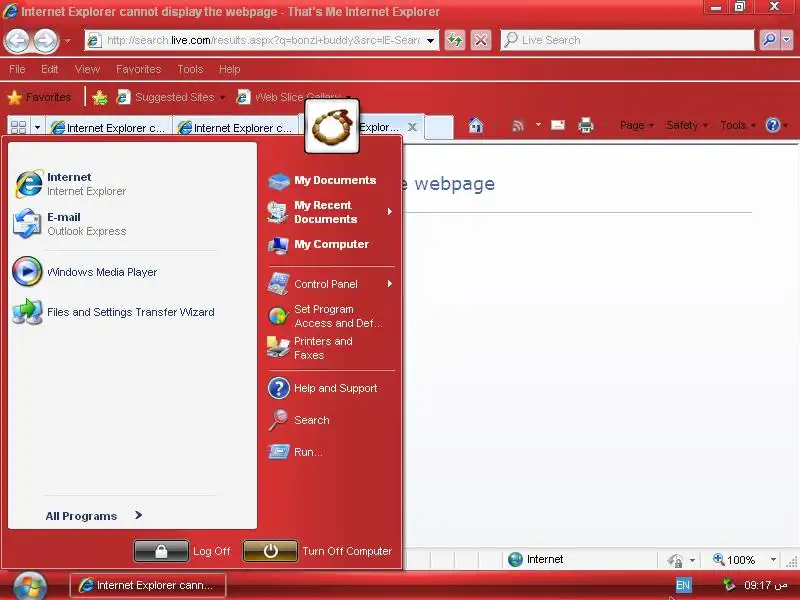The width and height of the screenshot is (800, 600).
Task: Click the Refresh page icon
Action: [x=455, y=40]
